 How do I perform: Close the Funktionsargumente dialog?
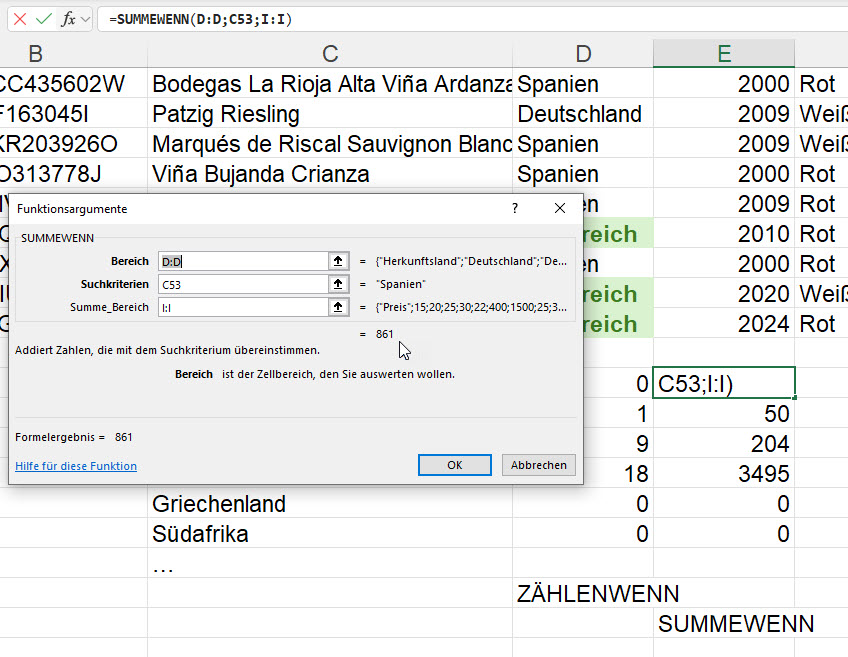(560, 208)
